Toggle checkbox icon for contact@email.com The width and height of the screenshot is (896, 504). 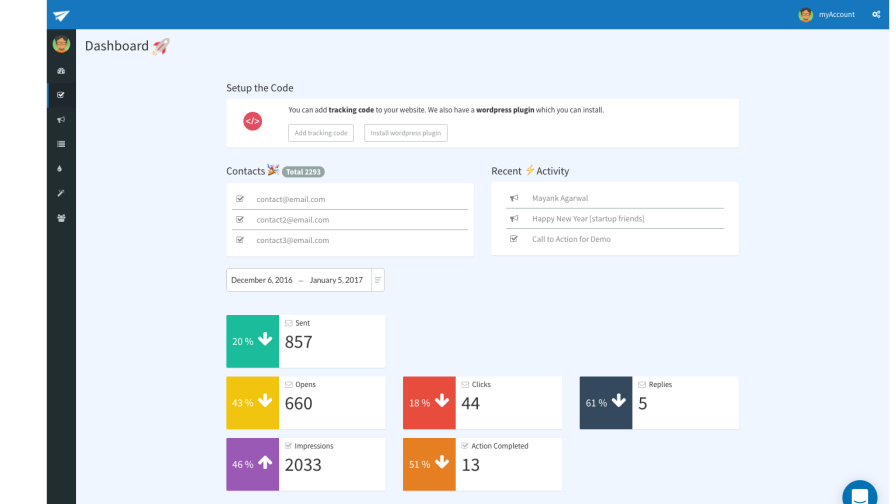pos(240,199)
